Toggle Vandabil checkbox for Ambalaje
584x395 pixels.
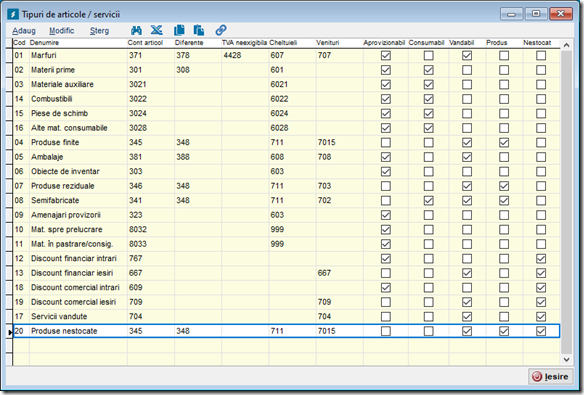467,157
